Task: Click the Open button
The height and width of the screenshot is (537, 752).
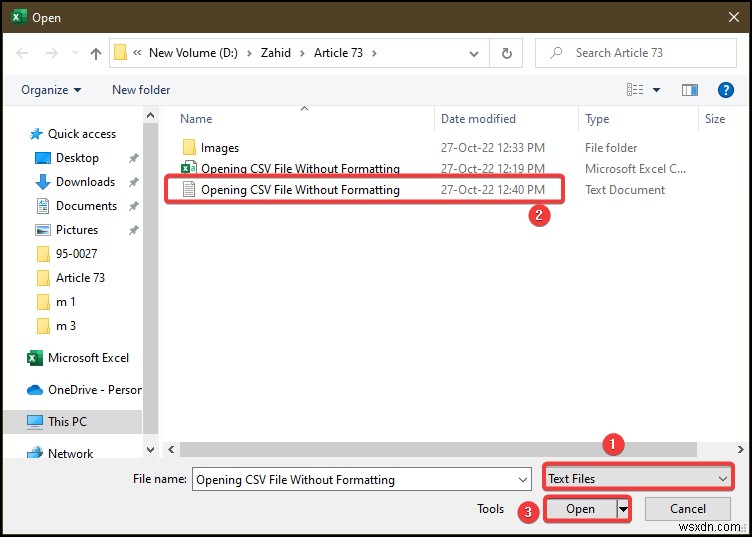Action: tap(580, 509)
